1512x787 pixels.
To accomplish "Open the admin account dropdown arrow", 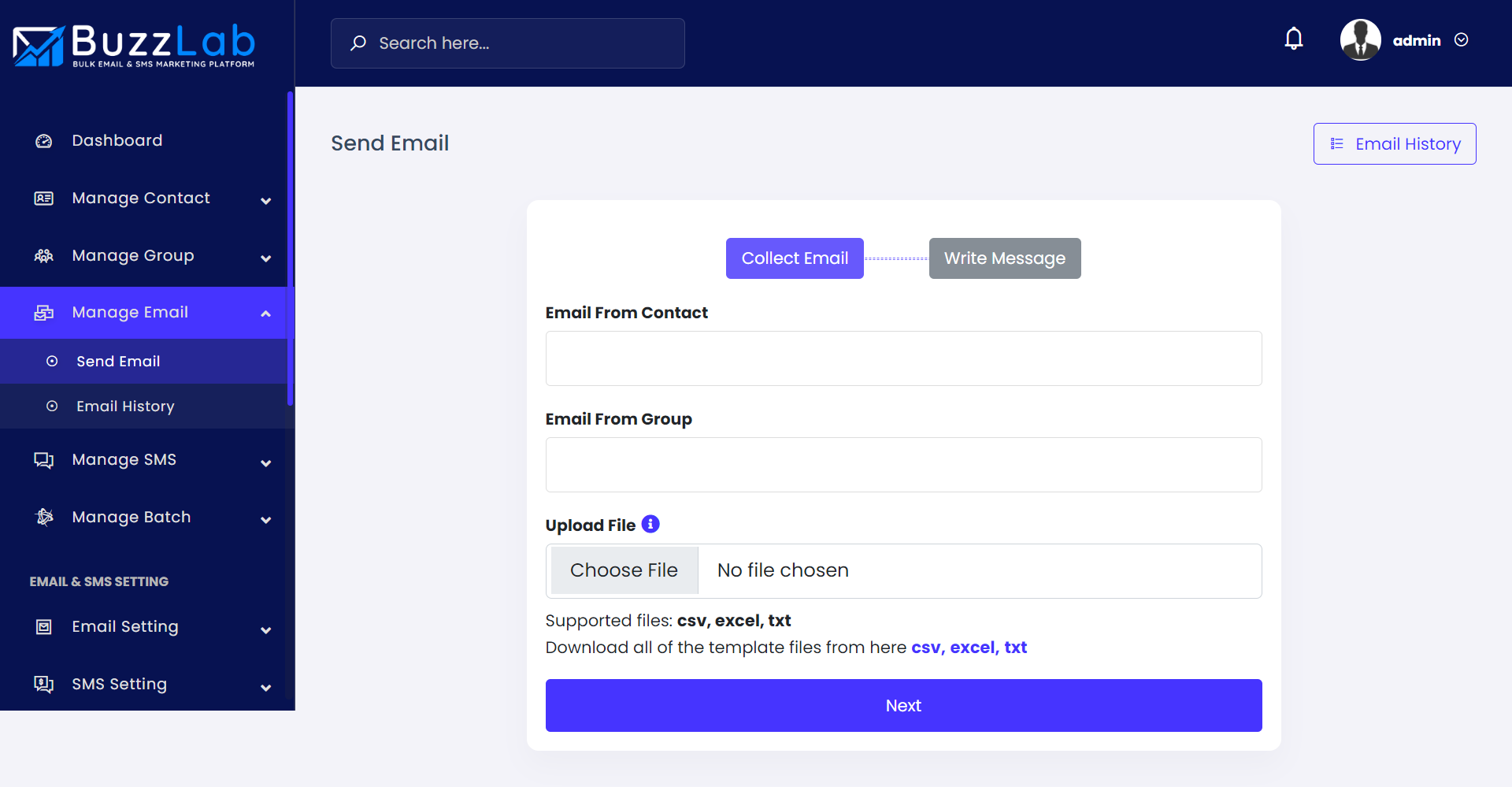I will (x=1462, y=40).
